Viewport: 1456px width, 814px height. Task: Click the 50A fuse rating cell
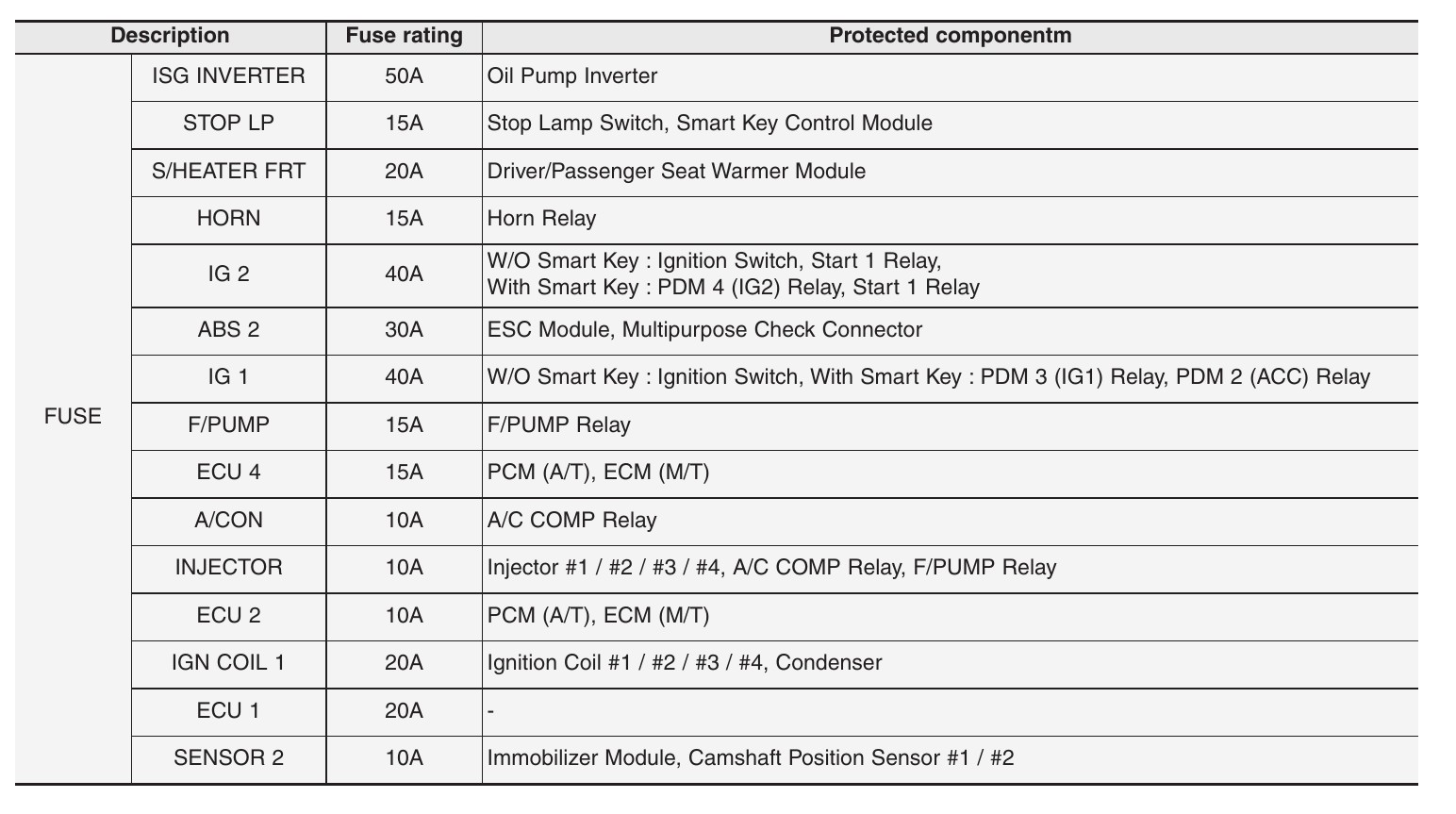pos(404,76)
